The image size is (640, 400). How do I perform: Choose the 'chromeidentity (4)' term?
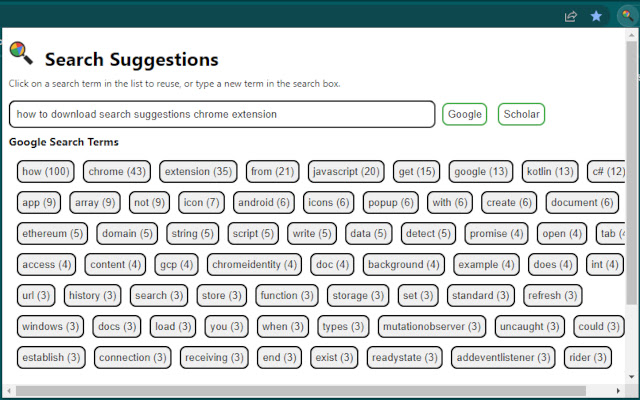(x=254, y=264)
